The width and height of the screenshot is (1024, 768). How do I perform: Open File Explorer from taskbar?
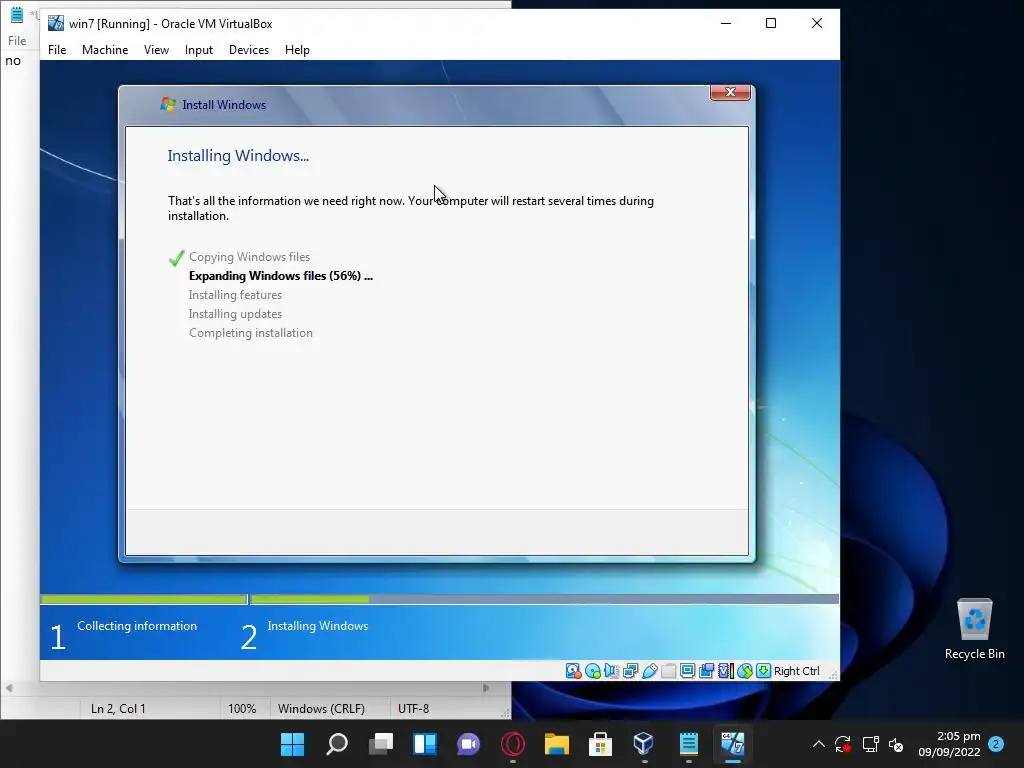(556, 744)
